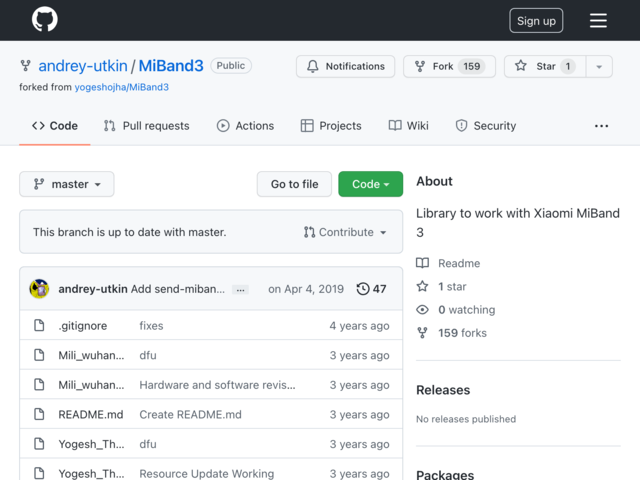The image size is (640, 480).
Task: Open the Releases section heading
Action: [443, 390]
